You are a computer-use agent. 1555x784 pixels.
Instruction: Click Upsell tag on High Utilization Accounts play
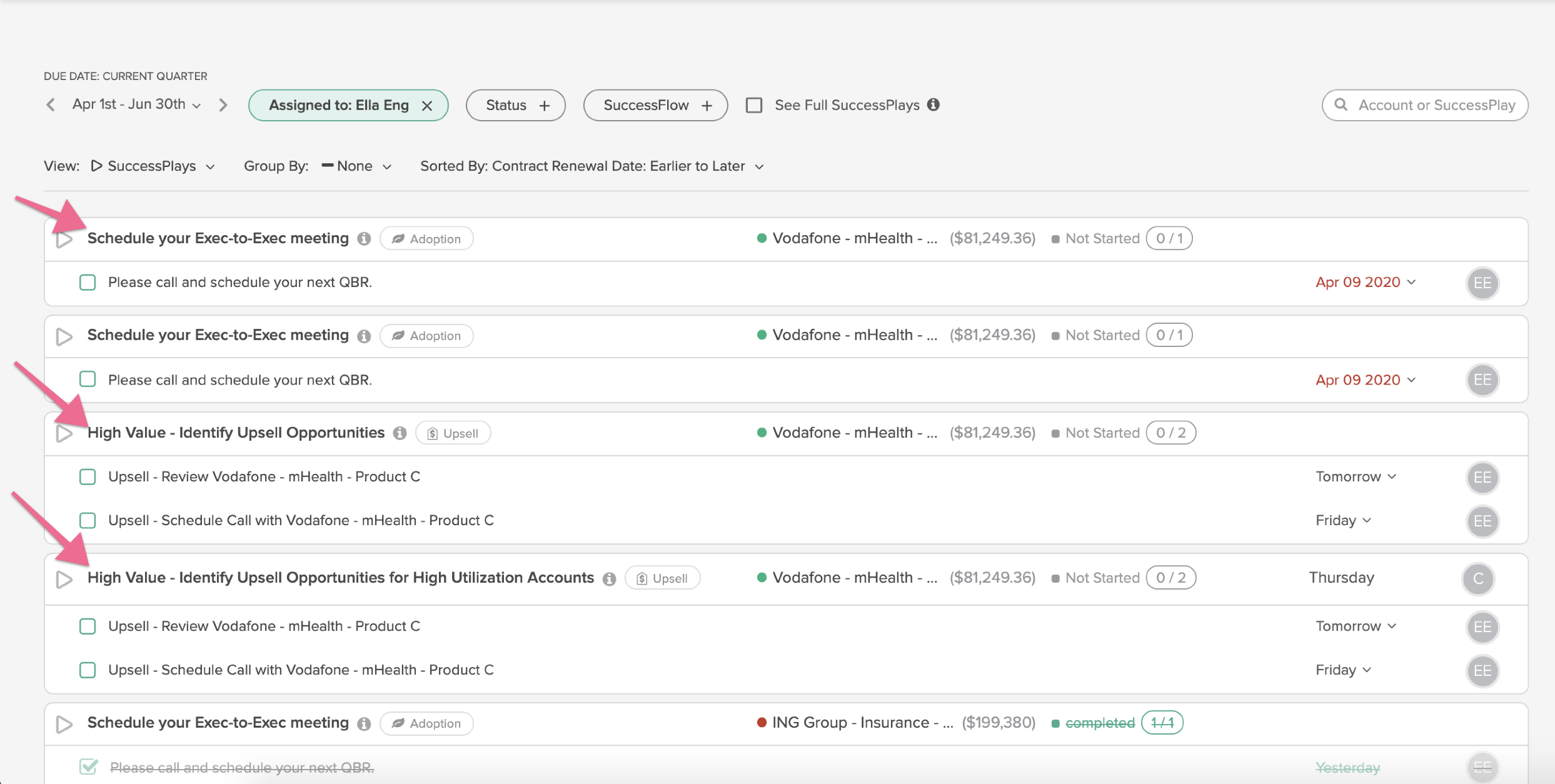[x=663, y=578]
